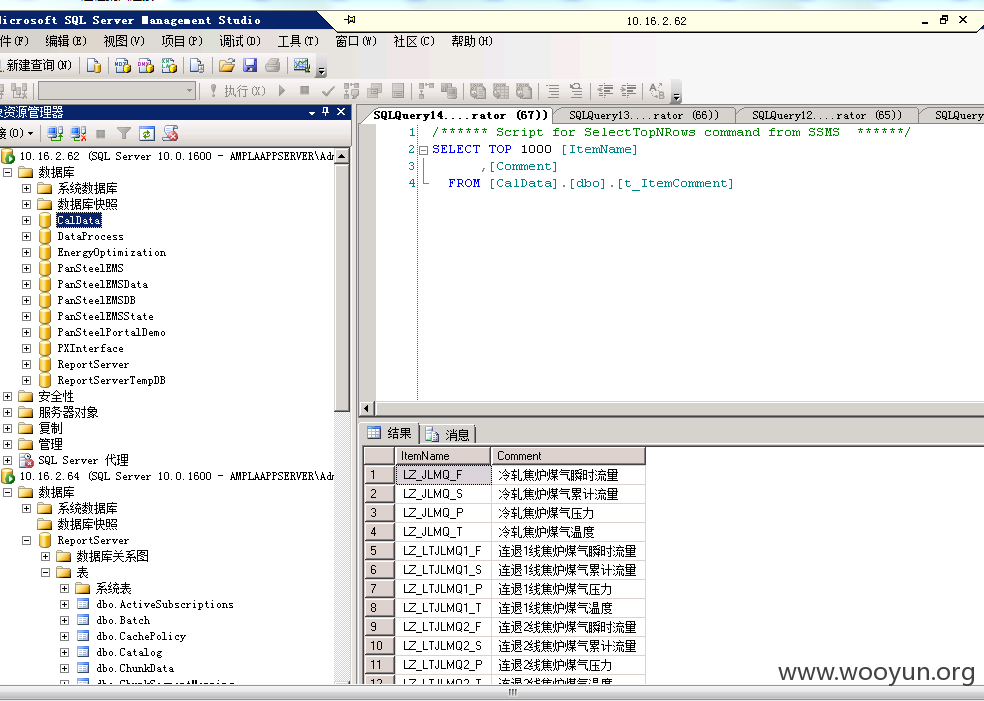
Task: Close the Object Explorer panel
Action: coord(341,112)
